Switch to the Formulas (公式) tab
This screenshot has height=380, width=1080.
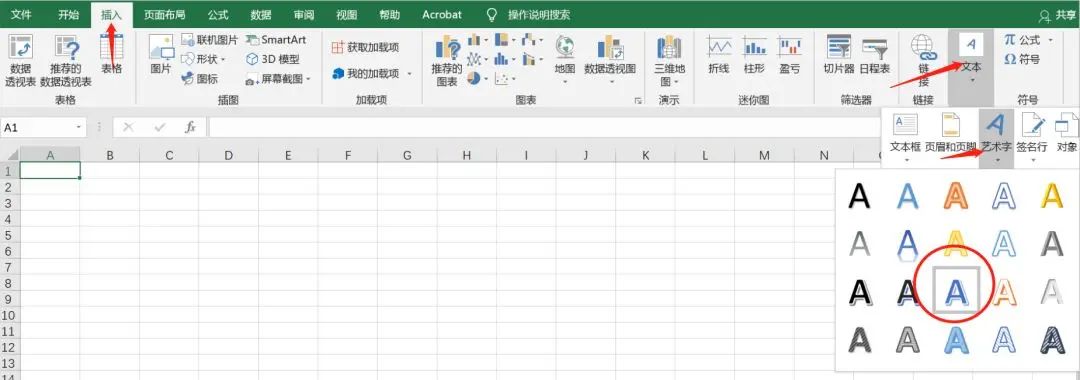pos(218,14)
